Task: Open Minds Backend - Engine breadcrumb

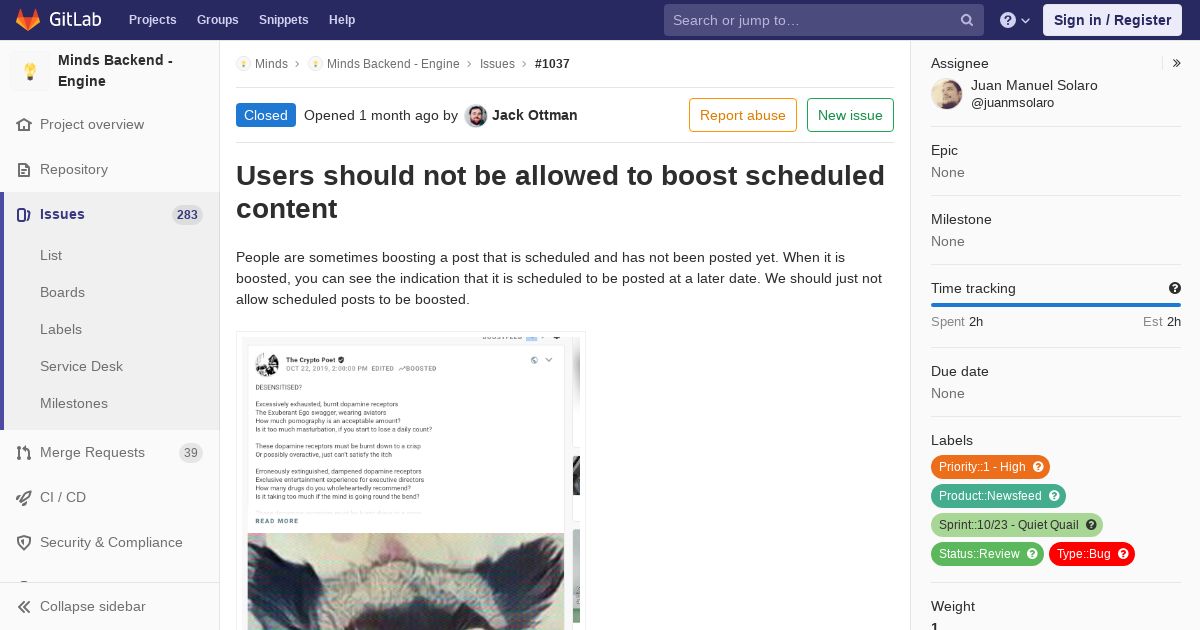Action: point(393,64)
